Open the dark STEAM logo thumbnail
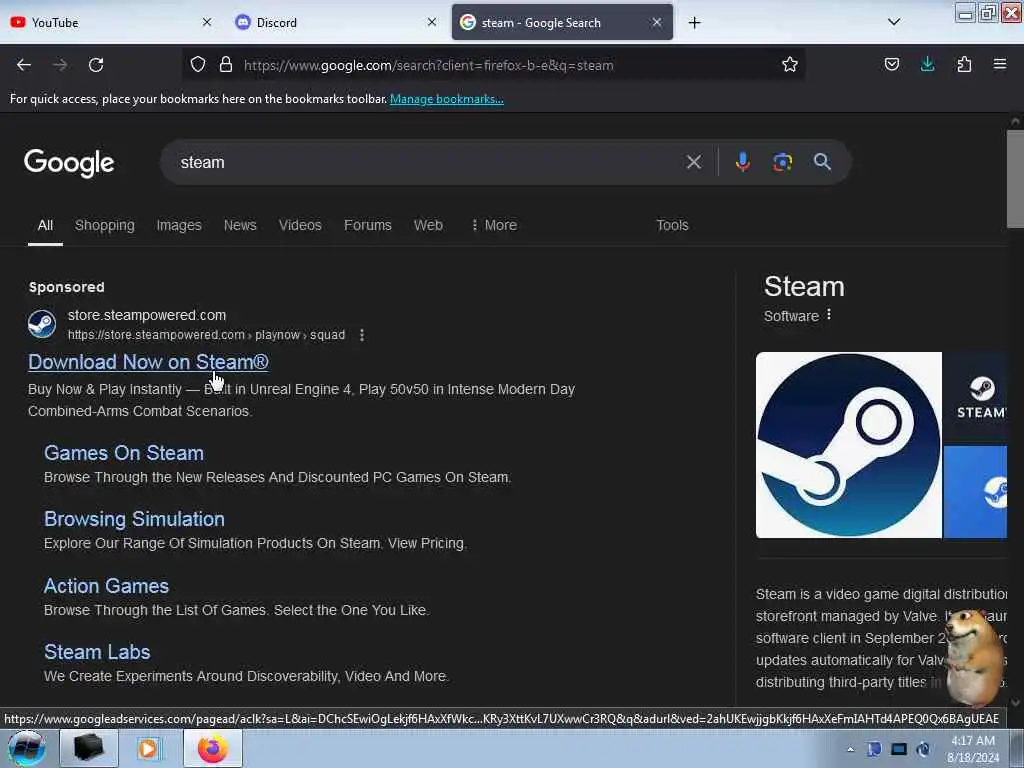This screenshot has width=1024, height=768. (975, 398)
